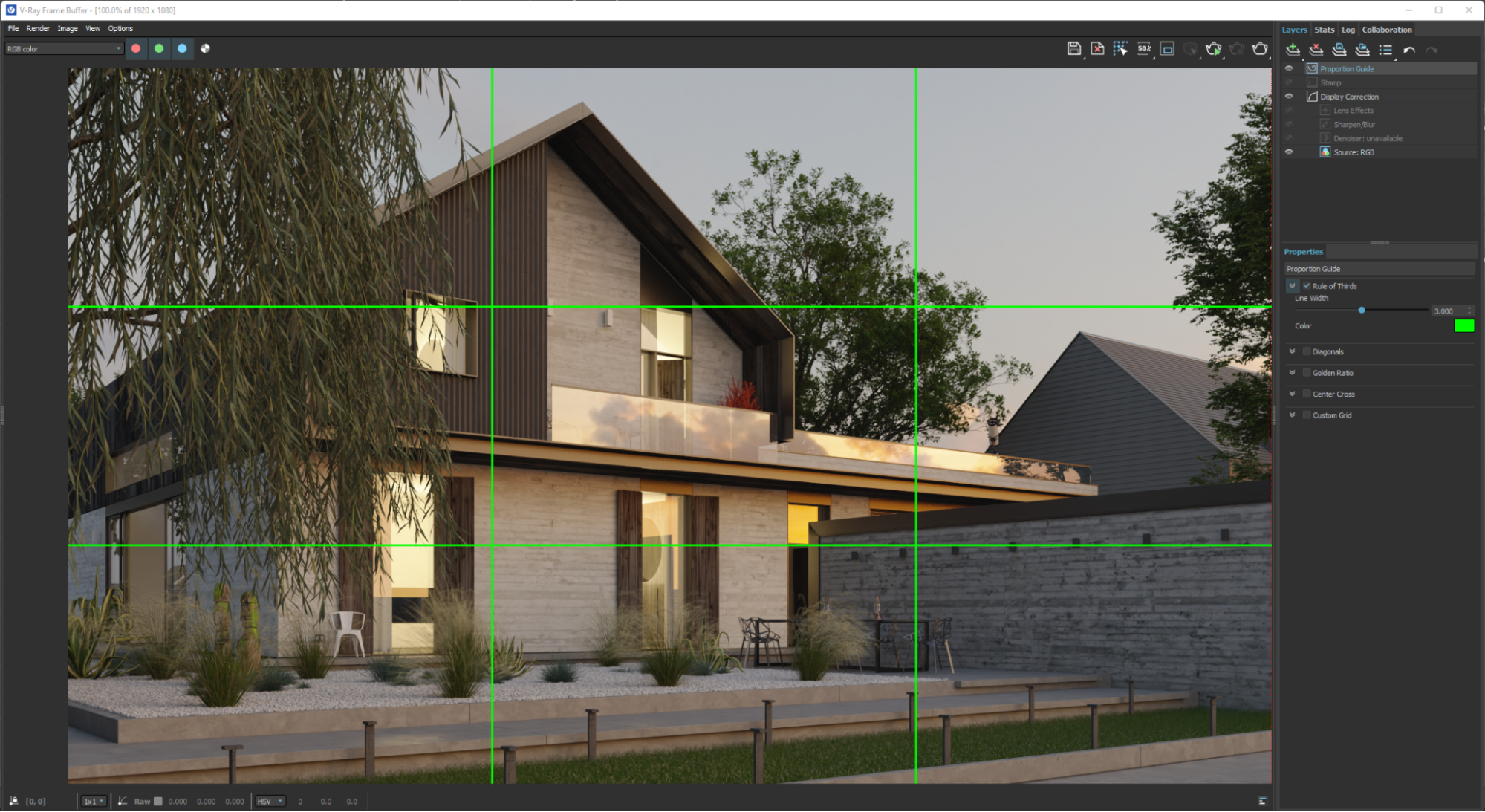Delete the selected layer
The width and height of the screenshot is (1485, 812).
[x=1316, y=49]
